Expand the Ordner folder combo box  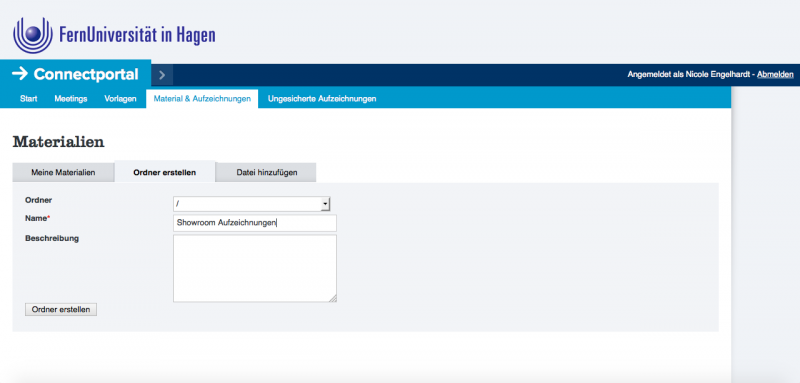pyautogui.click(x=252, y=204)
